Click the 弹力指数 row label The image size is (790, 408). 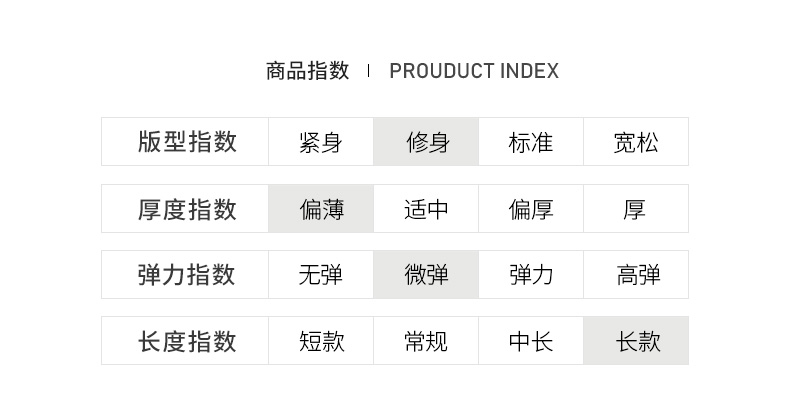point(187,275)
